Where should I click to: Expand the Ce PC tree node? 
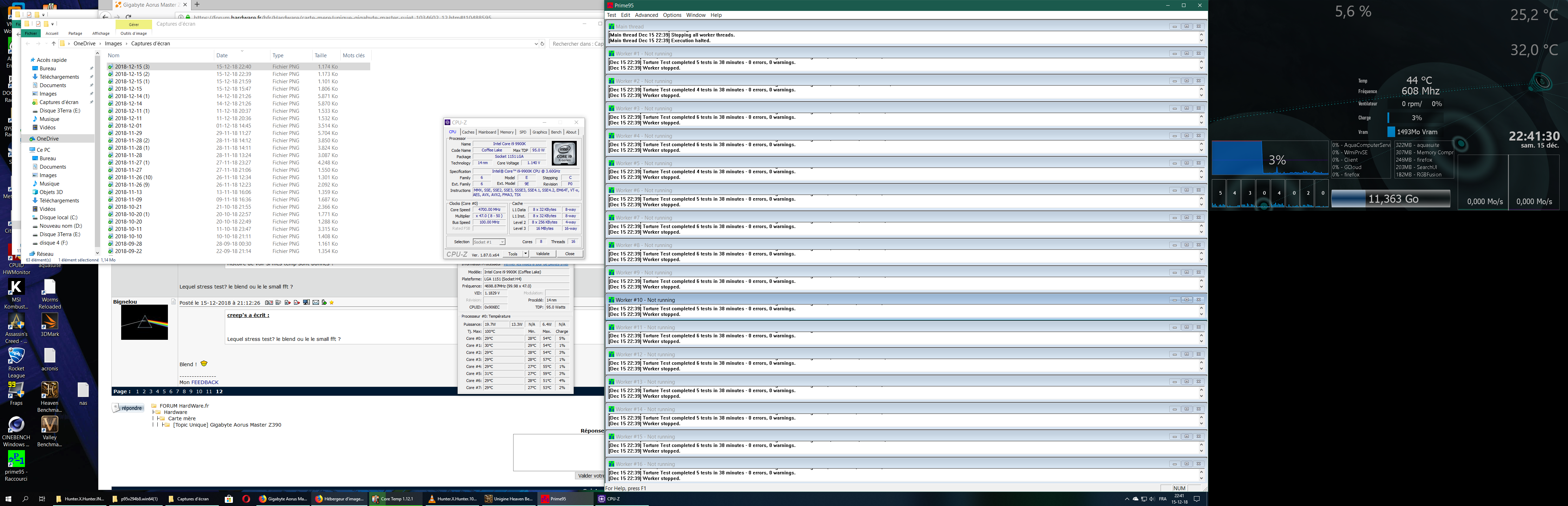(x=26, y=150)
